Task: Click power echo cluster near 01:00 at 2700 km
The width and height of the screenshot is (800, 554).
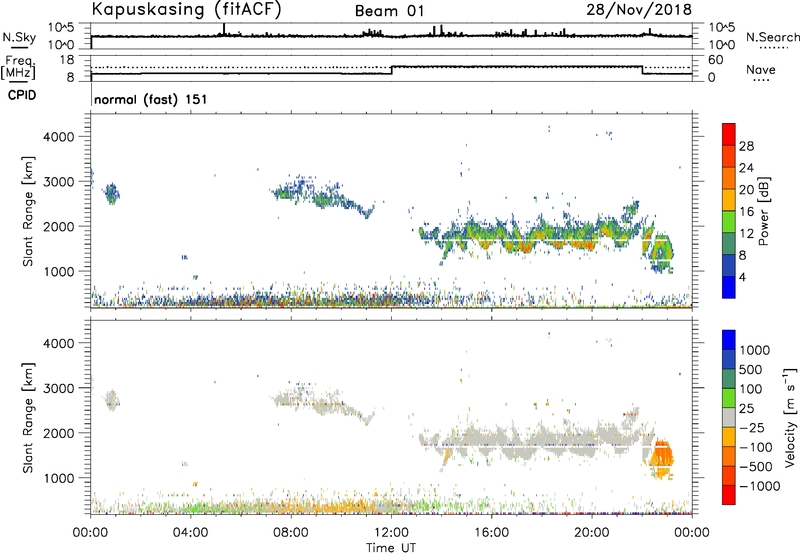Action: tap(112, 193)
